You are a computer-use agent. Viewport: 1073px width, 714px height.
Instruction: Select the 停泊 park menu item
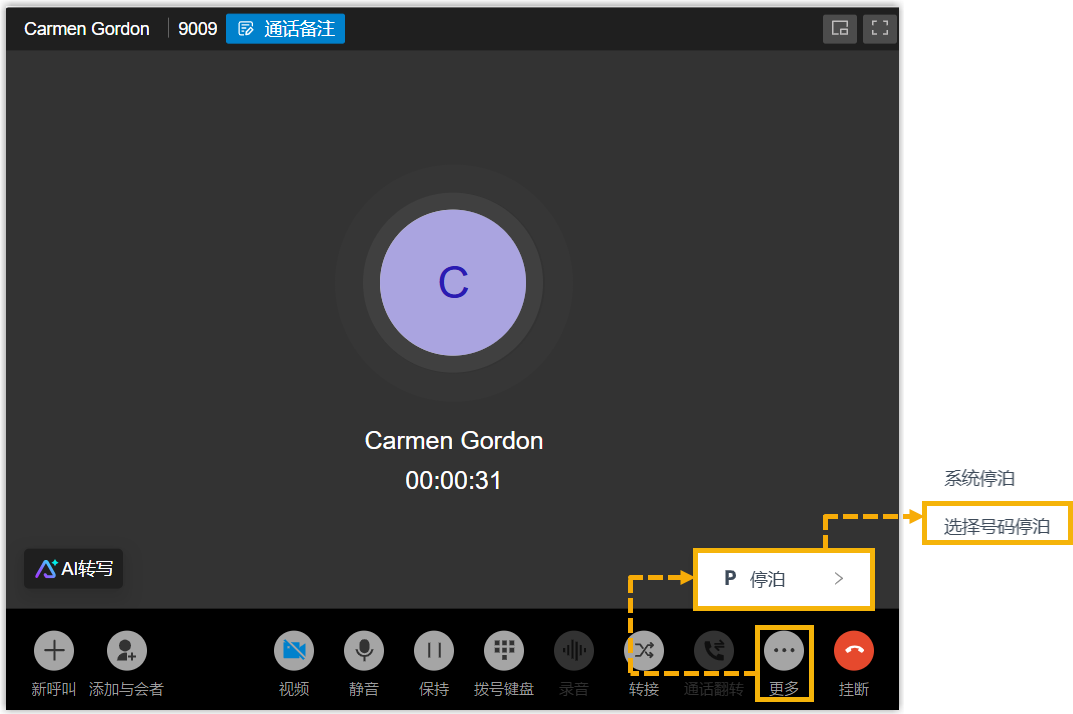(x=768, y=579)
